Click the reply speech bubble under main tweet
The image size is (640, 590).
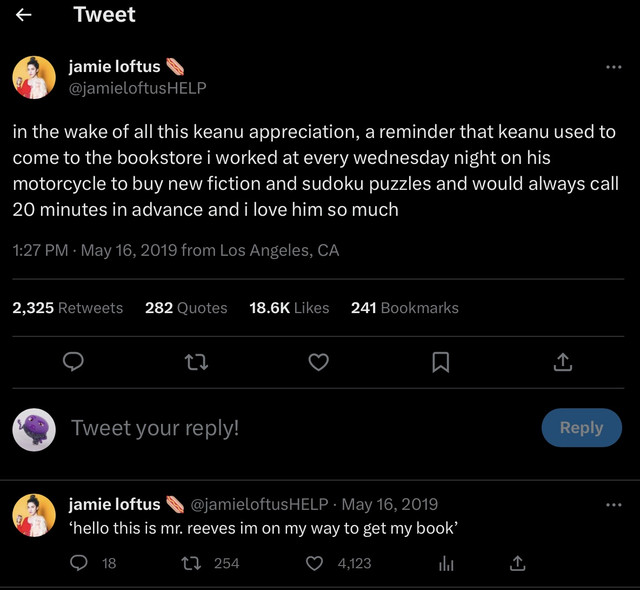[73, 362]
